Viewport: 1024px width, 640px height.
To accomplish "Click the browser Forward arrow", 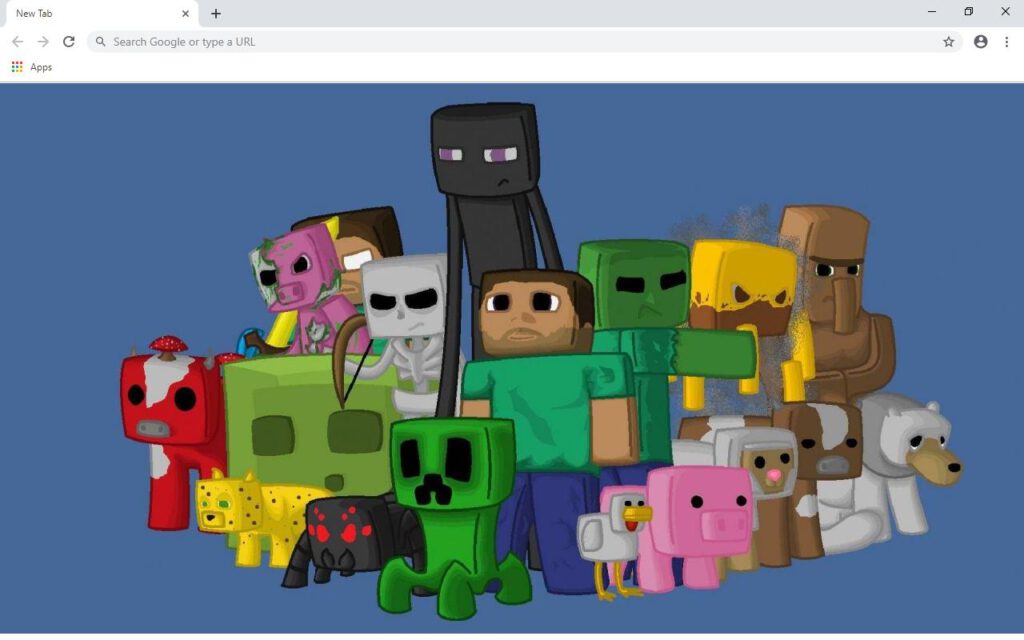I will point(43,42).
